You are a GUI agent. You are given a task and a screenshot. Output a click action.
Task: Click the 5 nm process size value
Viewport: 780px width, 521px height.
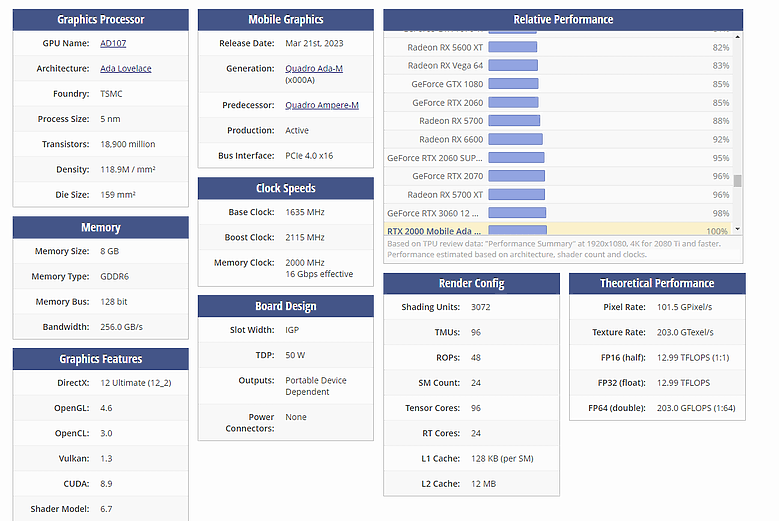(110, 119)
